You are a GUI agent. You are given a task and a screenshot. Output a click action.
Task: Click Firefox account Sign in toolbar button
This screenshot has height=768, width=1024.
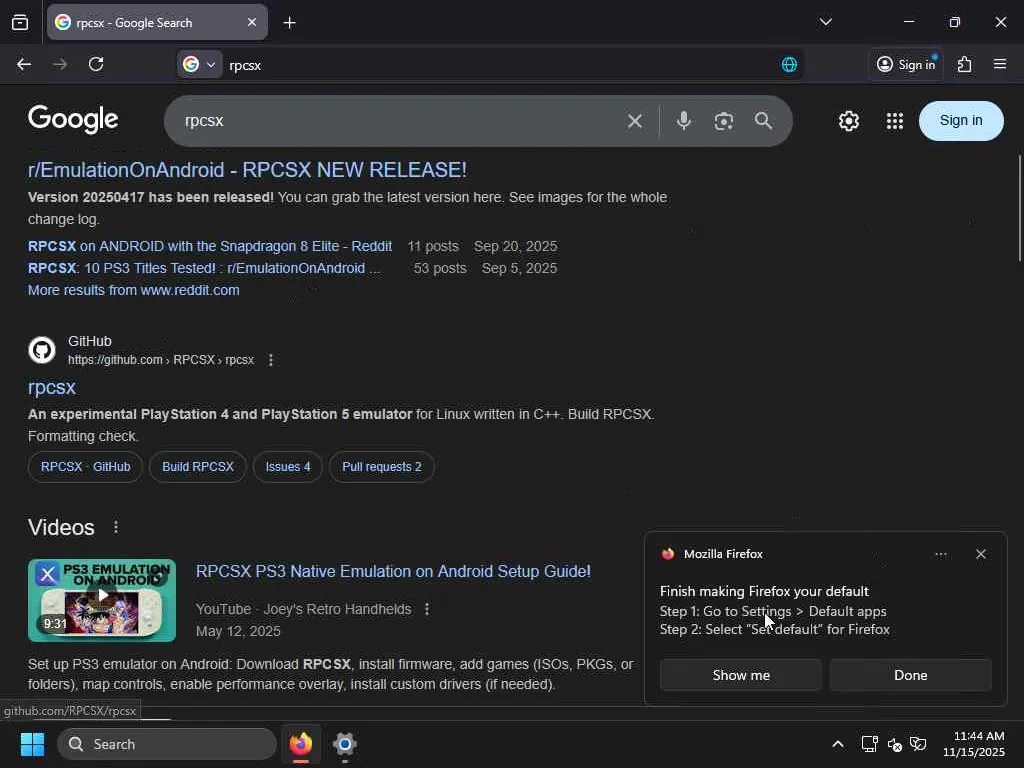pyautogui.click(x=906, y=64)
